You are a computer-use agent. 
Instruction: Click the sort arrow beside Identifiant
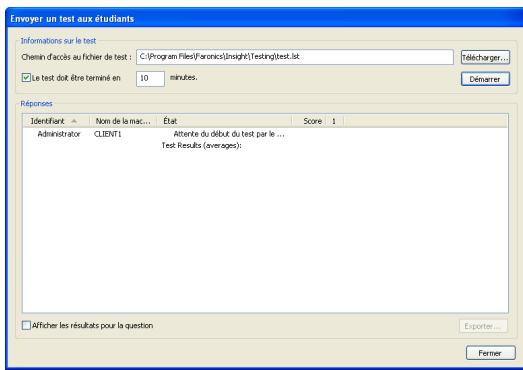pos(74,121)
